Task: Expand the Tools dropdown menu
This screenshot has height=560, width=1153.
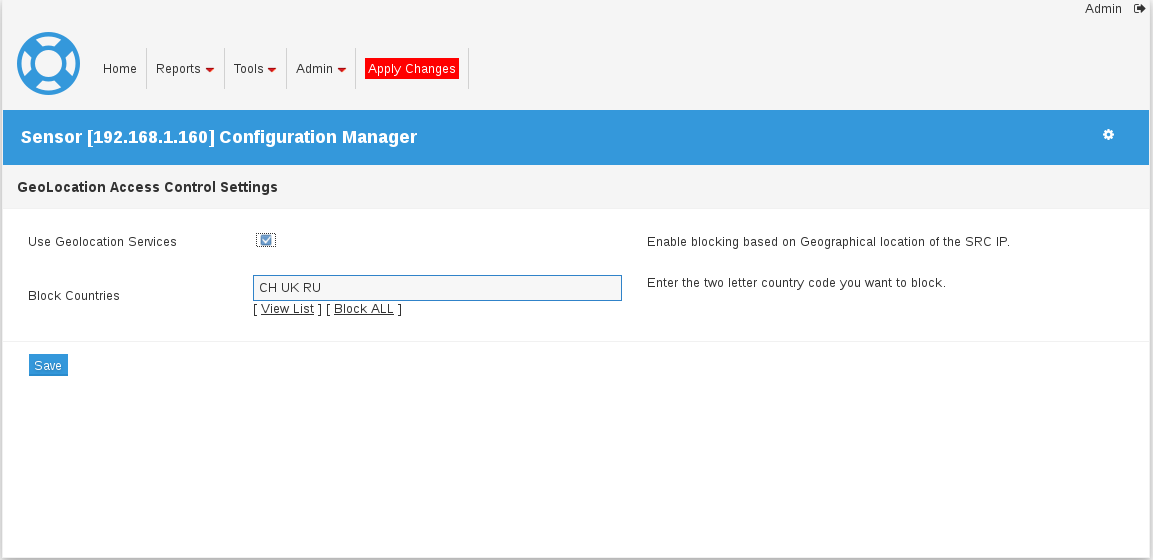Action: pyautogui.click(x=255, y=68)
